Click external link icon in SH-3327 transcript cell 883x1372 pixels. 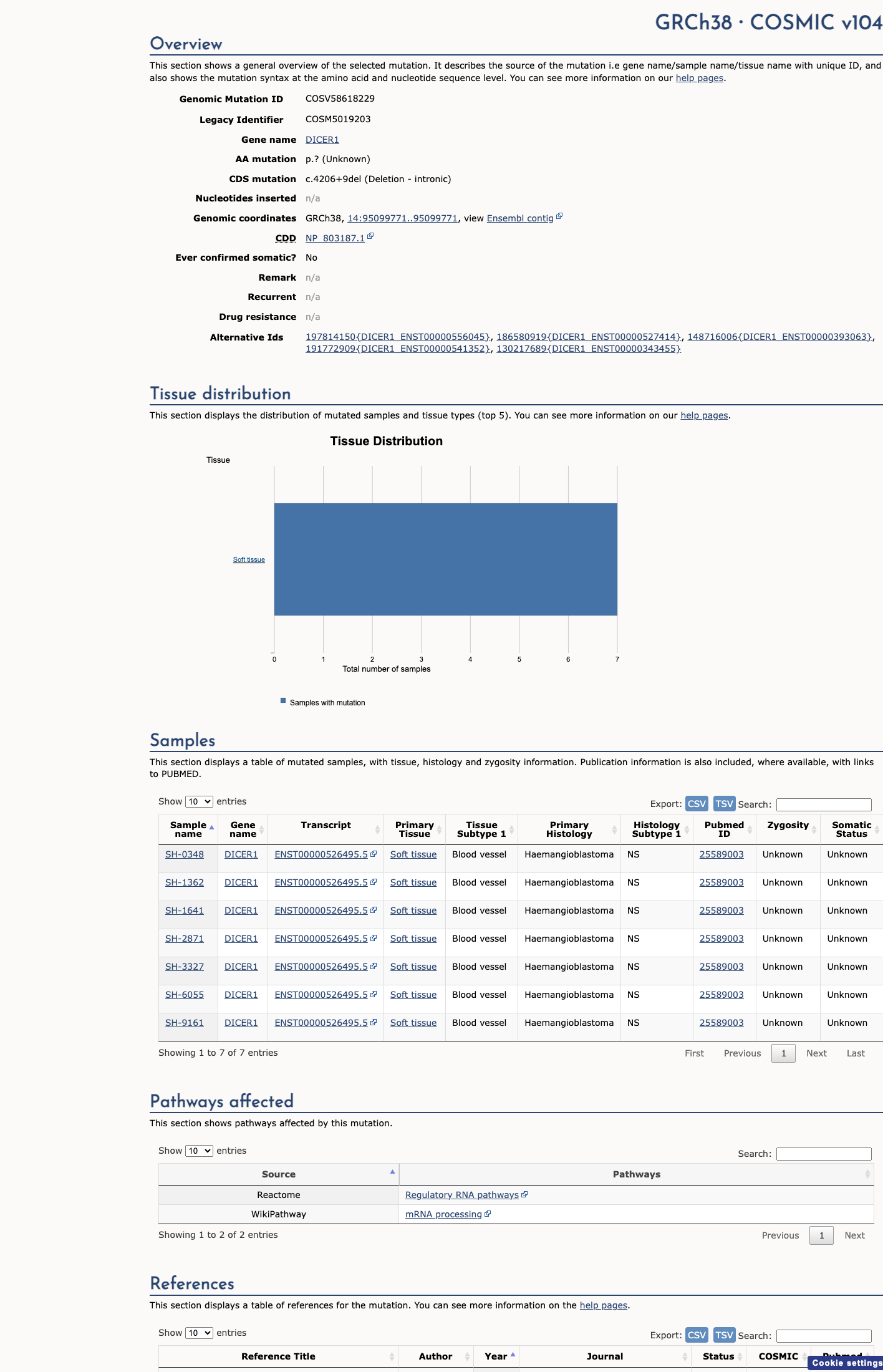(374, 966)
